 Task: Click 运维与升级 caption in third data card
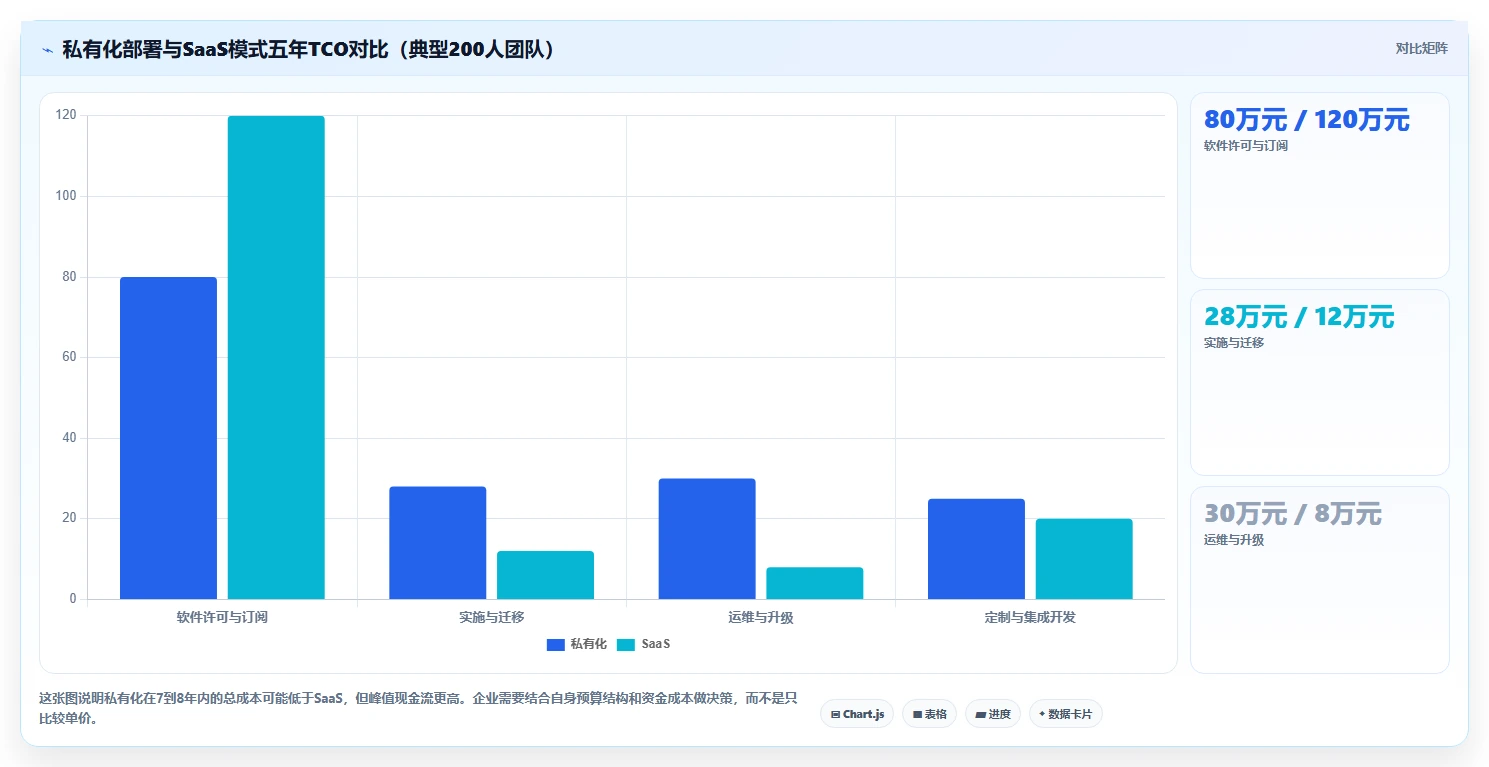click(x=1234, y=540)
